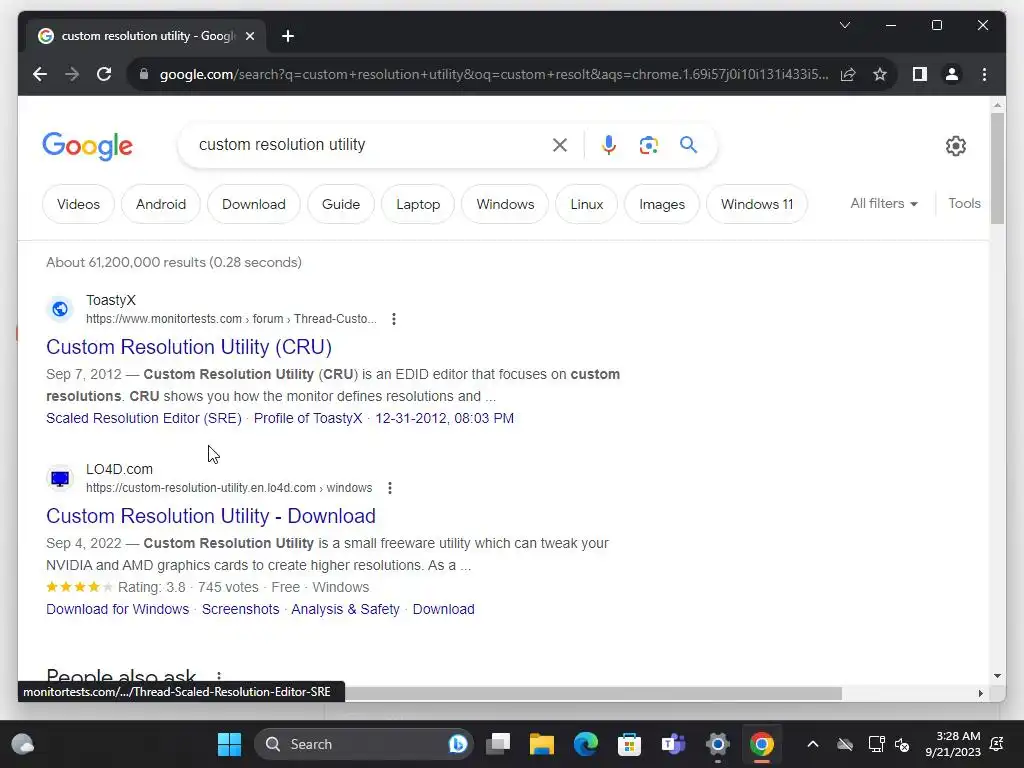This screenshot has width=1024, height=768.
Task: Open search Tools
Action: (964, 204)
